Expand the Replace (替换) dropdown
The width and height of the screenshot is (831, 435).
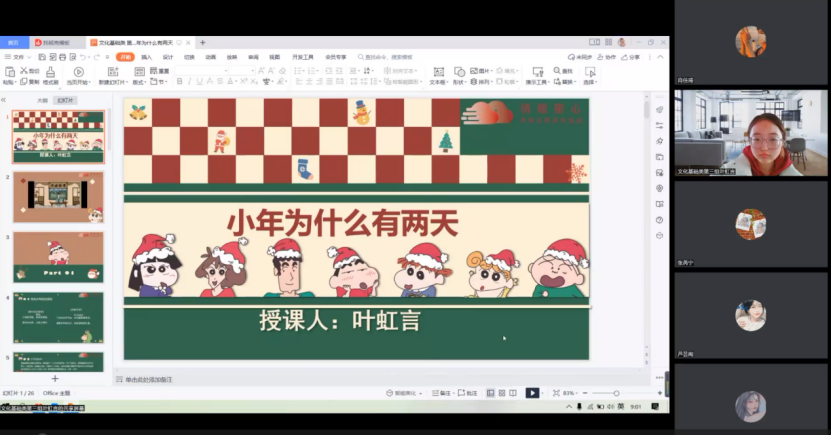[x=574, y=82]
